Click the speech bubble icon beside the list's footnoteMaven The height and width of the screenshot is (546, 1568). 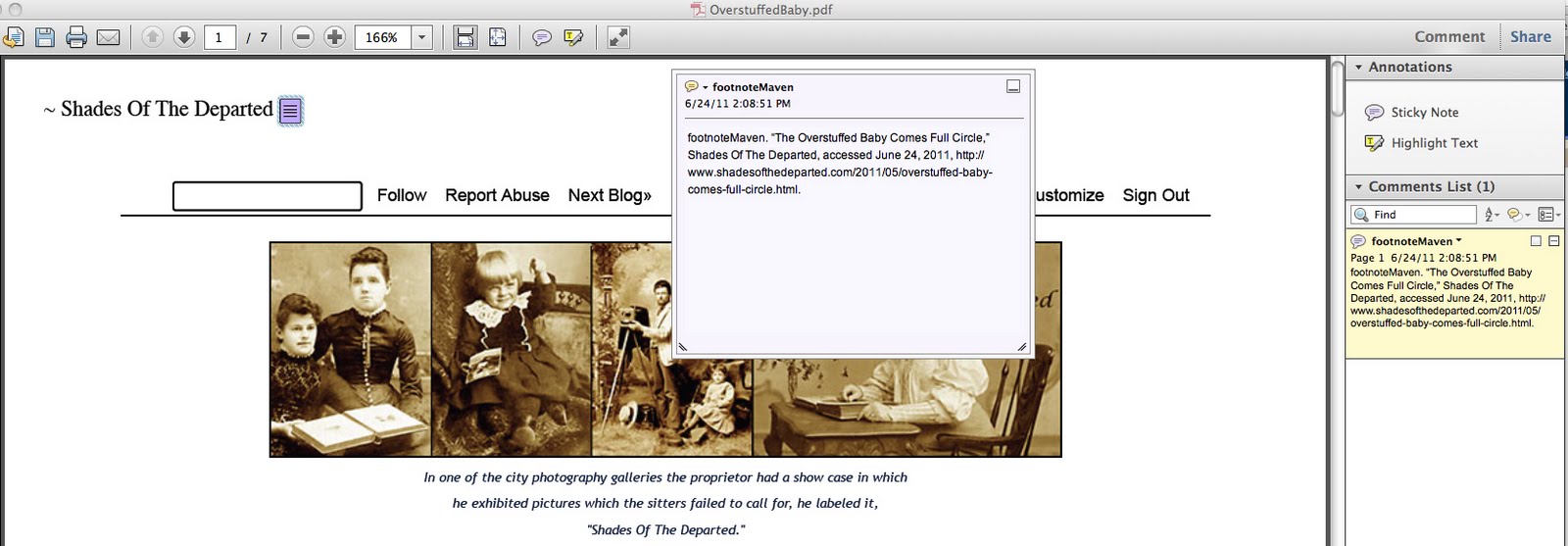click(1358, 241)
